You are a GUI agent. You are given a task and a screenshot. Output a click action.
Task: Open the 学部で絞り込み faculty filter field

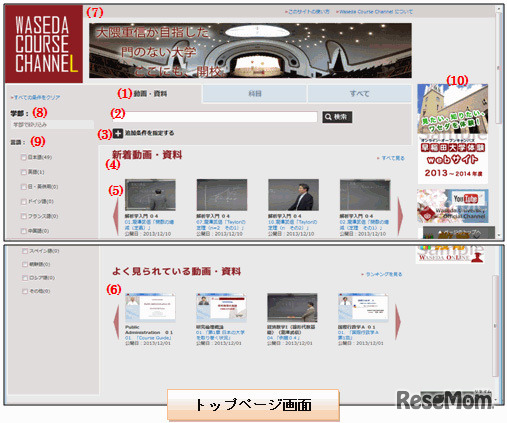pos(52,125)
